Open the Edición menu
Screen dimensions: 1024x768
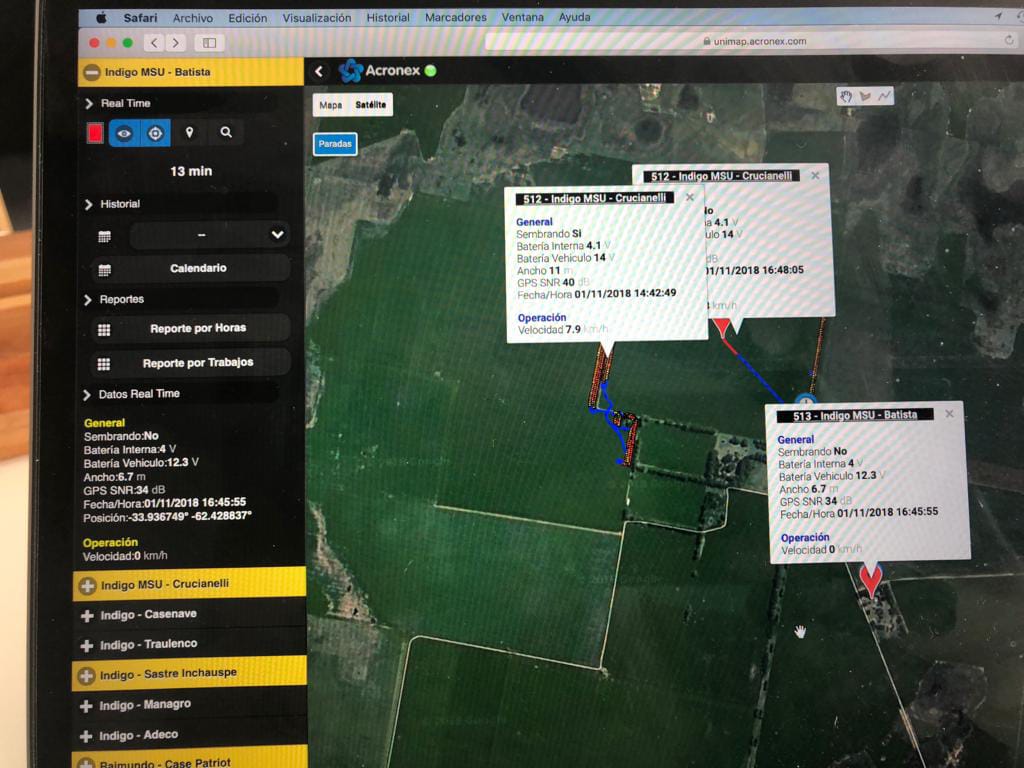click(x=248, y=18)
